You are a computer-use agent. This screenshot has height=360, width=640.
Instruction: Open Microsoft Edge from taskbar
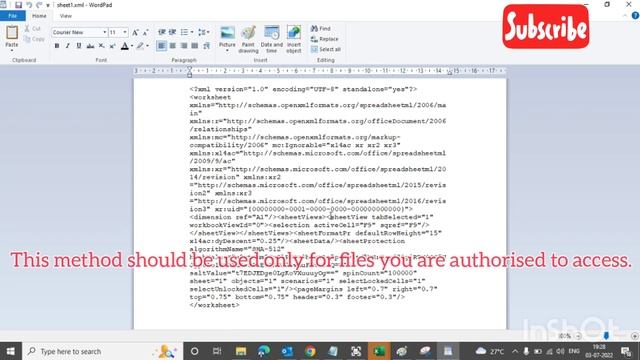tap(264, 351)
